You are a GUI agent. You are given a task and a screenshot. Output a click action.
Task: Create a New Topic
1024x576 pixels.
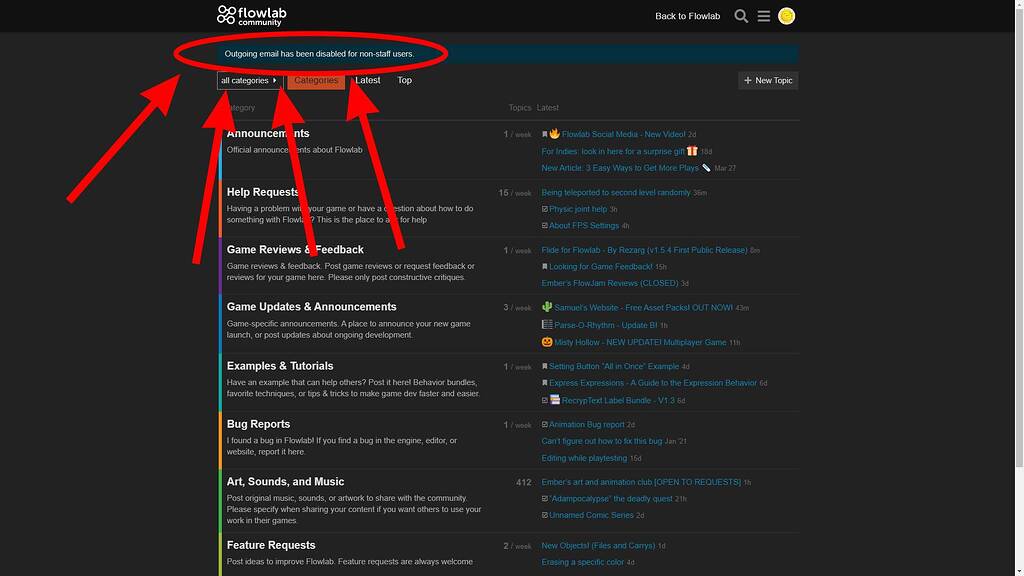pyautogui.click(x=768, y=80)
